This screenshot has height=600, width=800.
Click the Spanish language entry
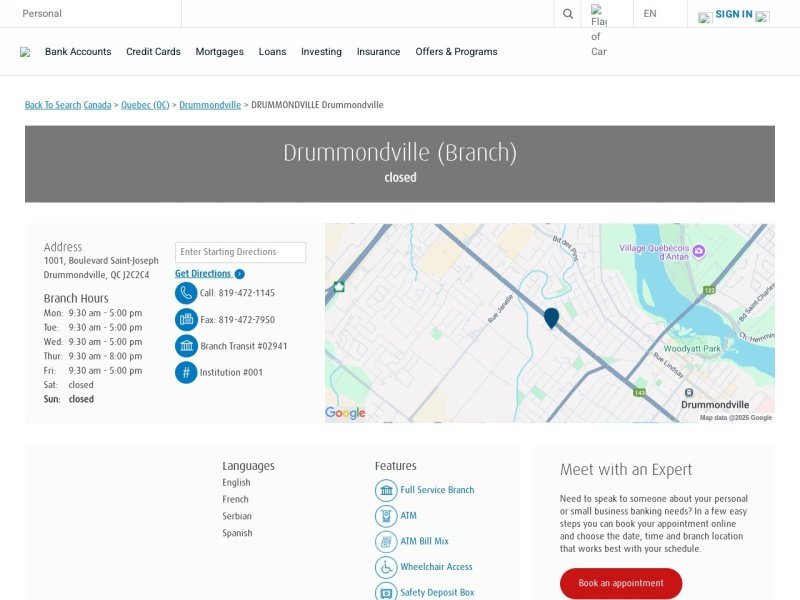pyautogui.click(x=237, y=533)
